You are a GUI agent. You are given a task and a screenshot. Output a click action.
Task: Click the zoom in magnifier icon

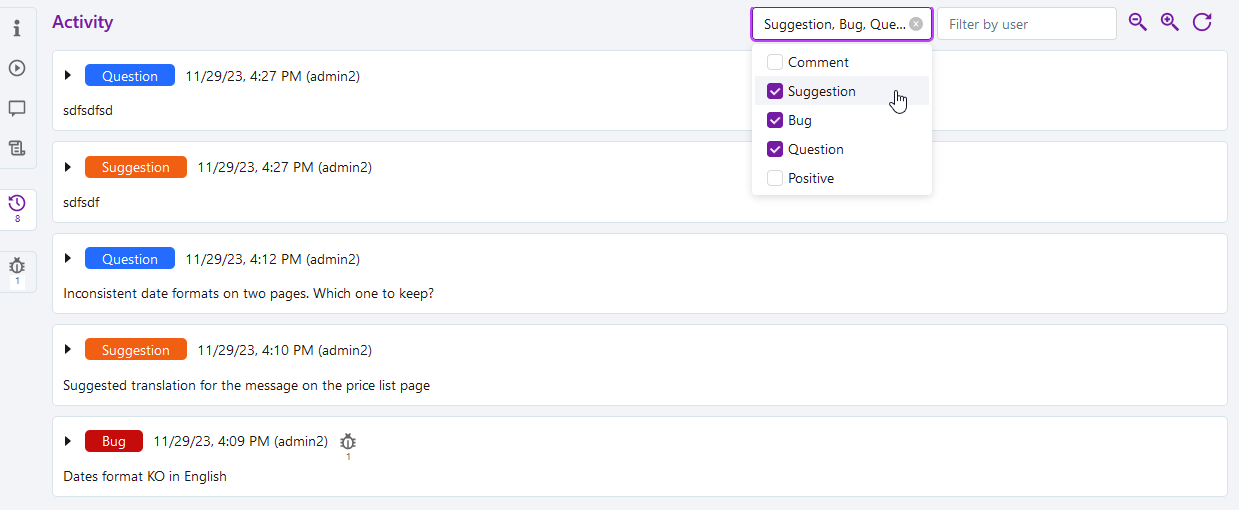[1169, 22]
